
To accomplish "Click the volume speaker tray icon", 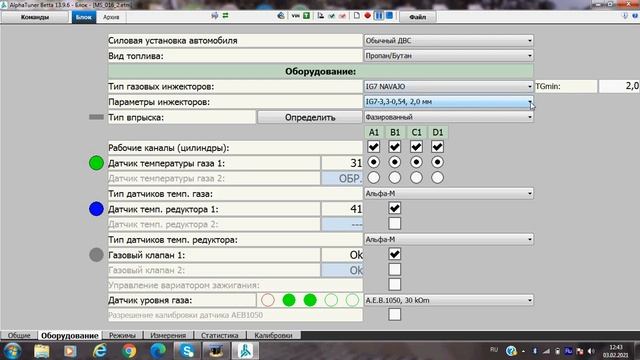I will 591,351.
